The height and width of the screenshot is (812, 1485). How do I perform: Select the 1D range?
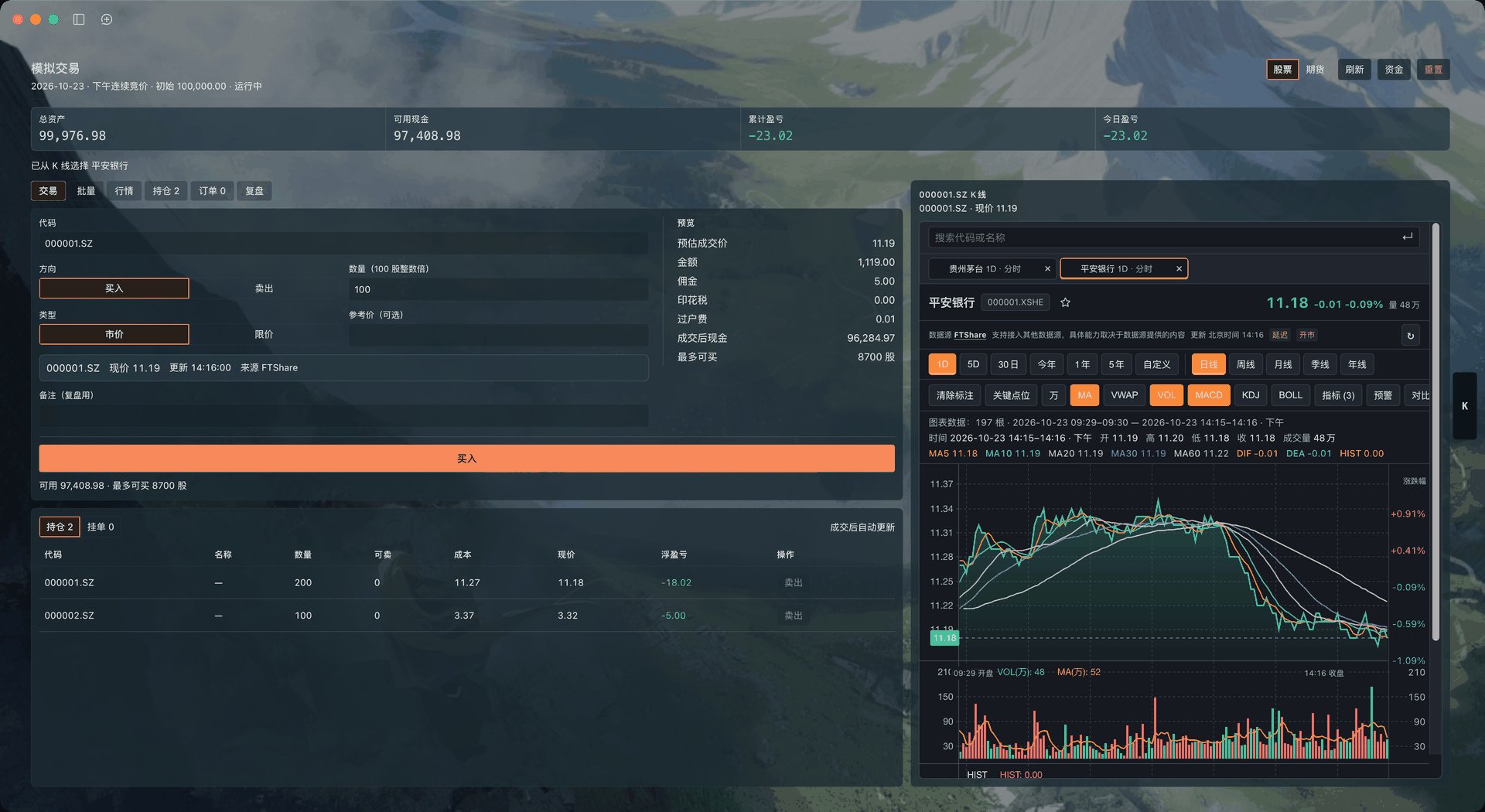coord(942,364)
